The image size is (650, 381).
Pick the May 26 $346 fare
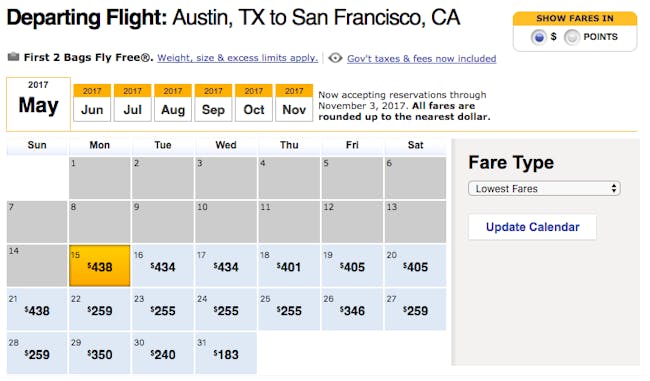pos(352,309)
